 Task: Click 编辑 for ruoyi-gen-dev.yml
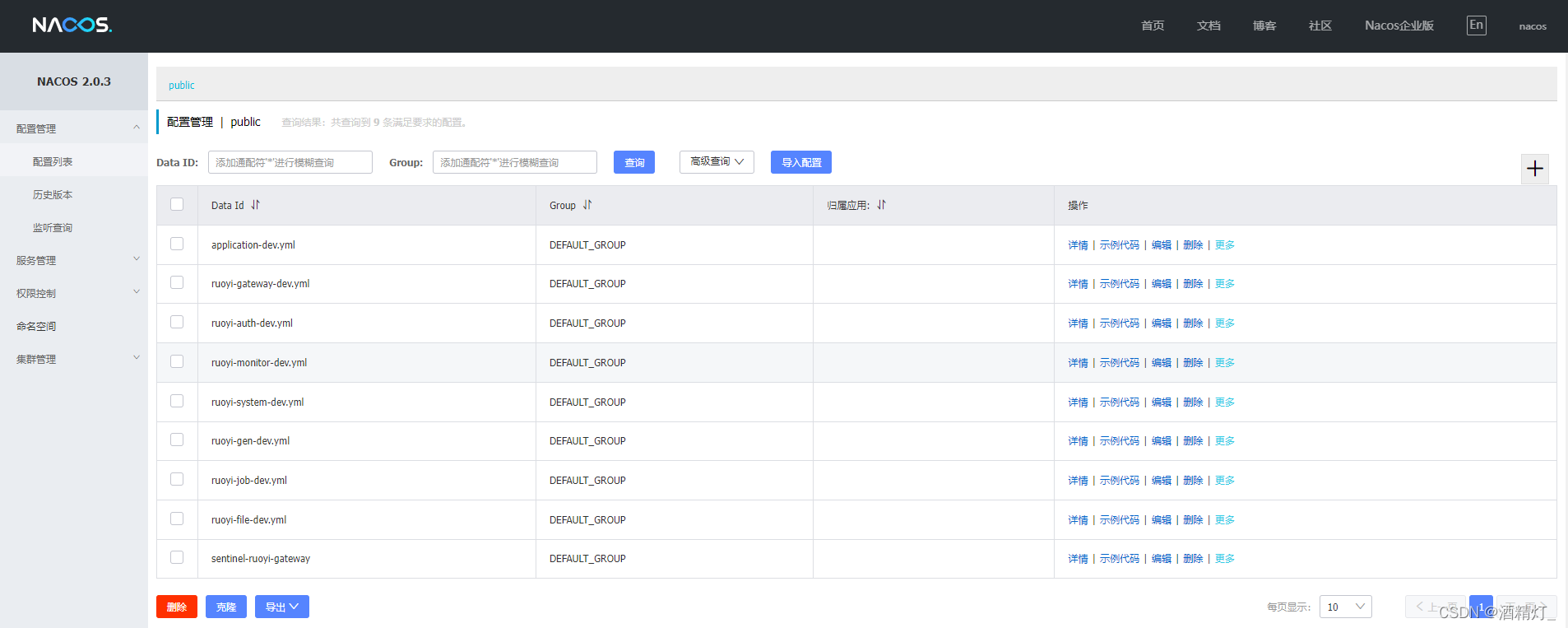(1162, 441)
